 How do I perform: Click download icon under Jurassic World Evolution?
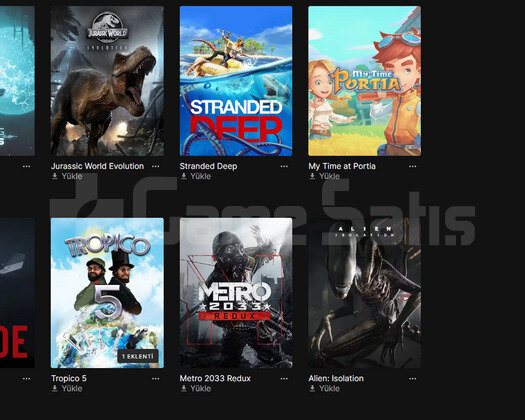click(x=55, y=176)
